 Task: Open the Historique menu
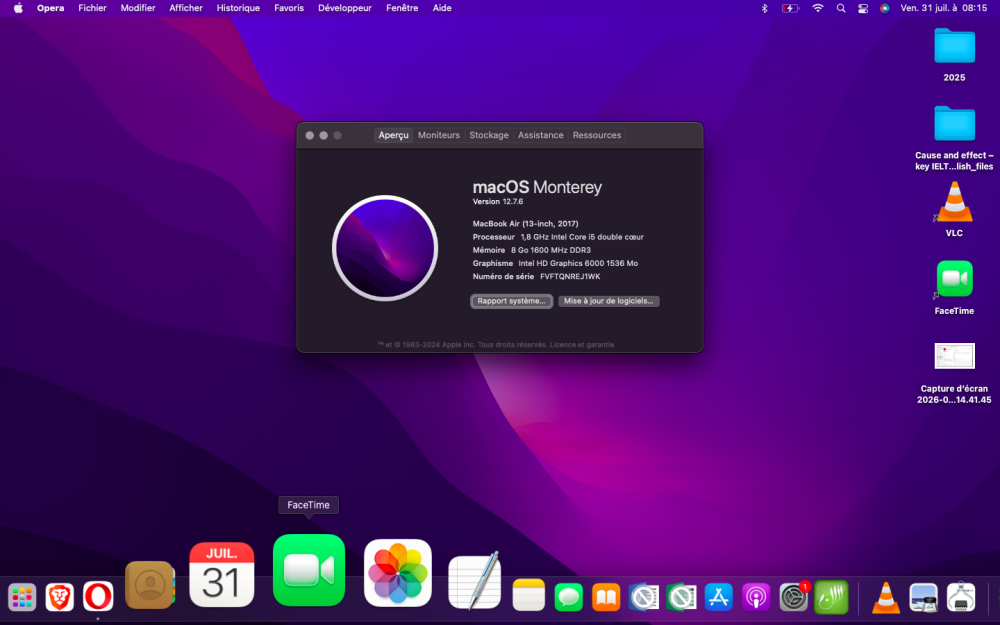coord(238,8)
